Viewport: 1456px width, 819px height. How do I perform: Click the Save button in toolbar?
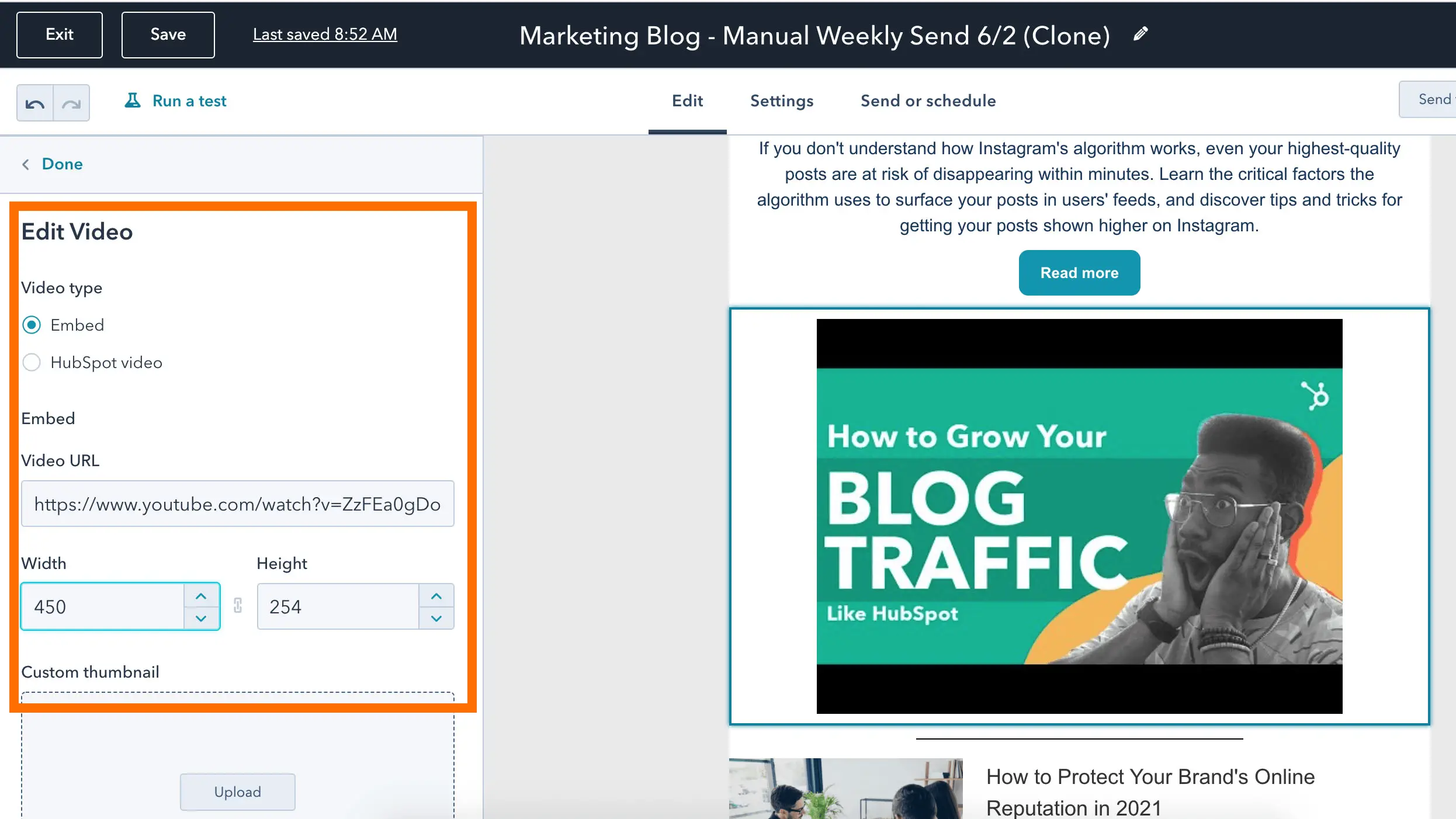coord(166,35)
